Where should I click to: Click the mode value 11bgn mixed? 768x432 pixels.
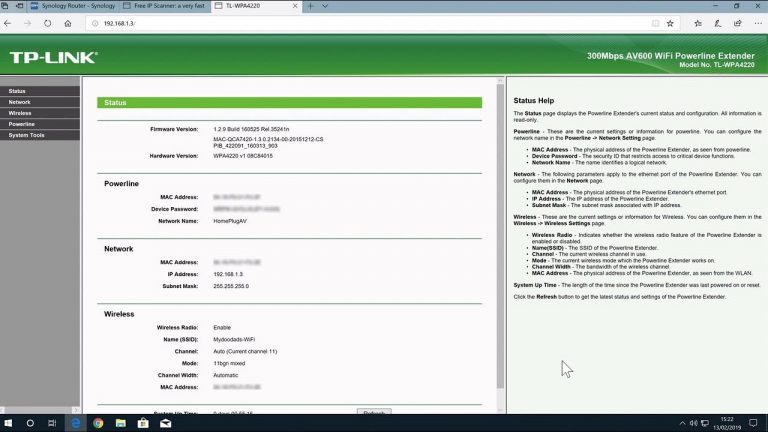click(x=229, y=363)
